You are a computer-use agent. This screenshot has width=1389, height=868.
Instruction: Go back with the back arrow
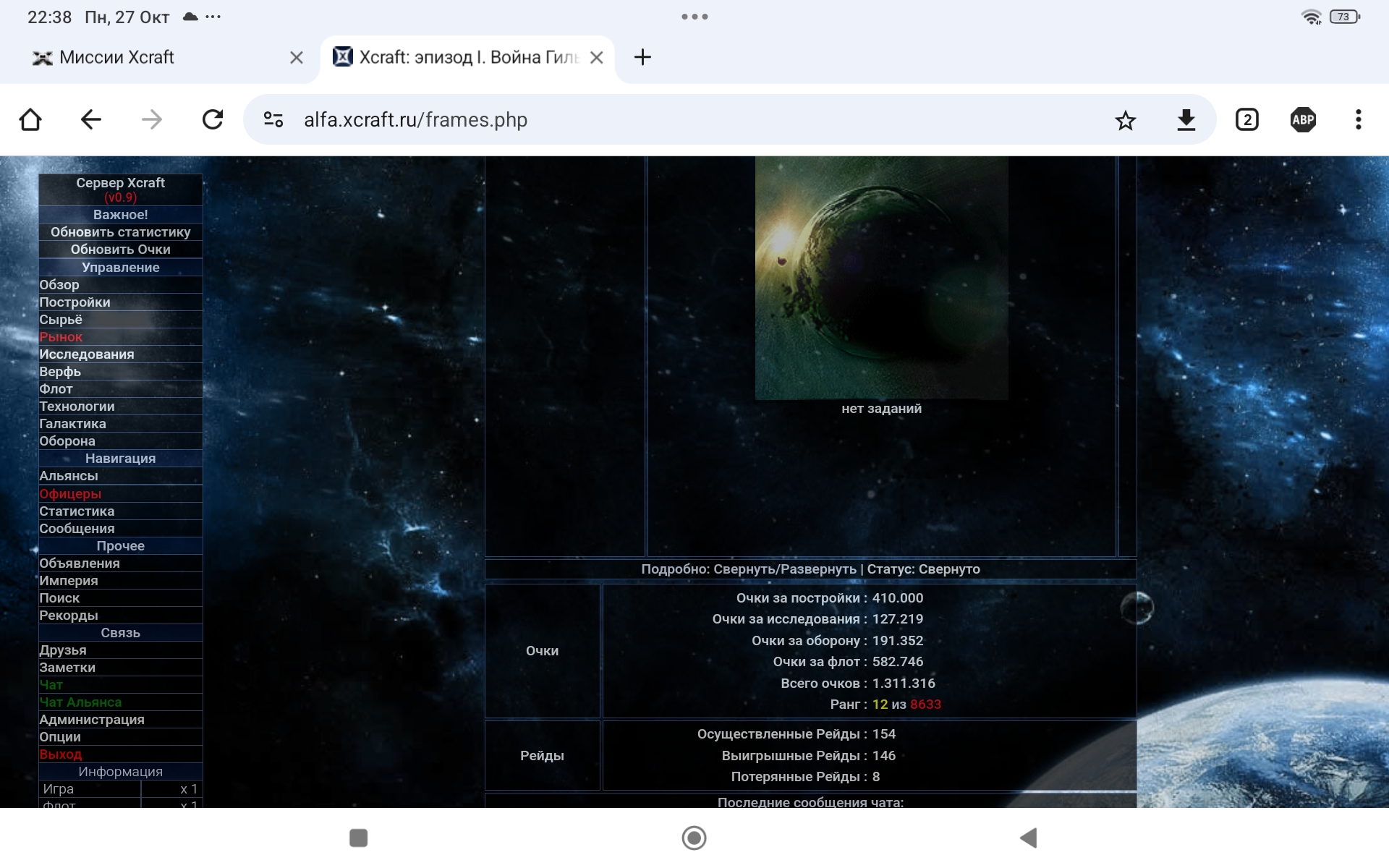tap(91, 119)
